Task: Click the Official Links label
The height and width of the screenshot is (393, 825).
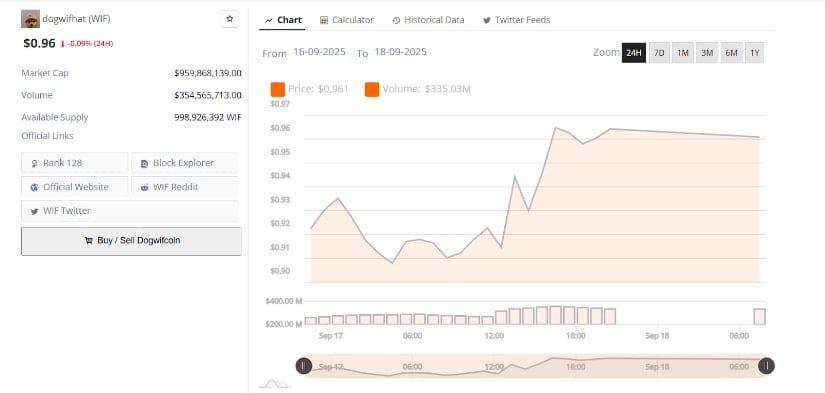Action: (47, 136)
